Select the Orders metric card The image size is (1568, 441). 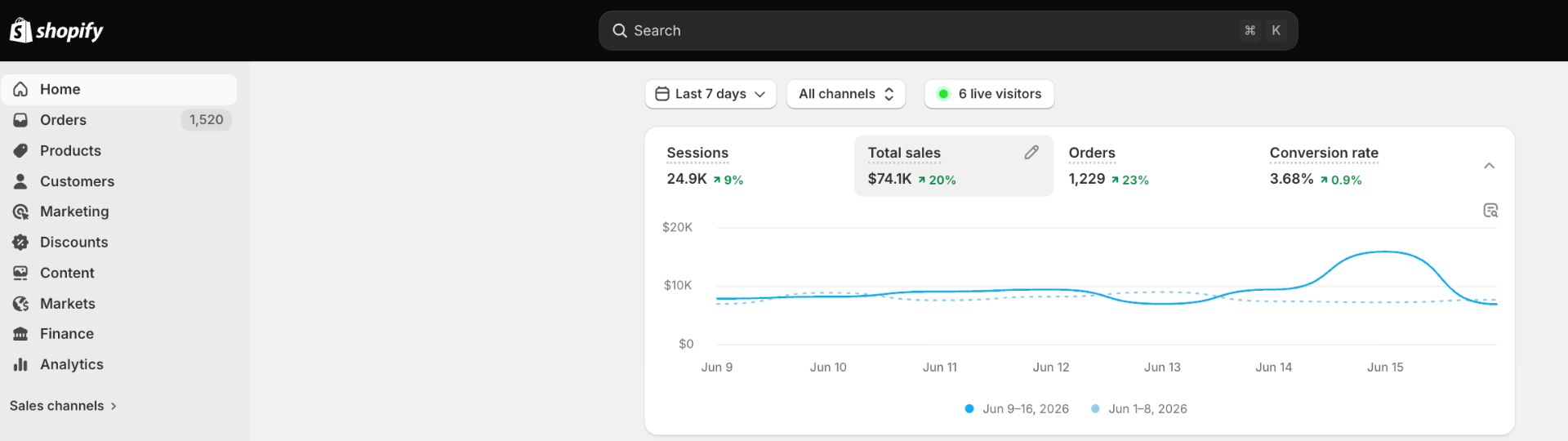1153,166
